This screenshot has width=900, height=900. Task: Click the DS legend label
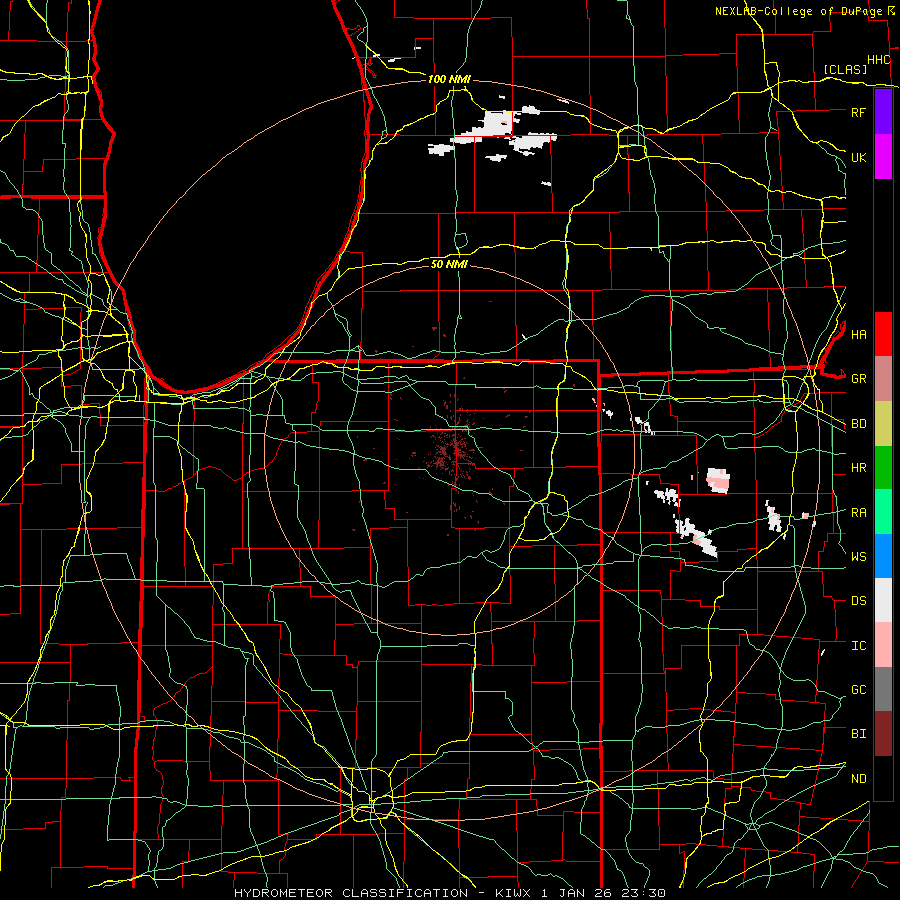coord(858,601)
